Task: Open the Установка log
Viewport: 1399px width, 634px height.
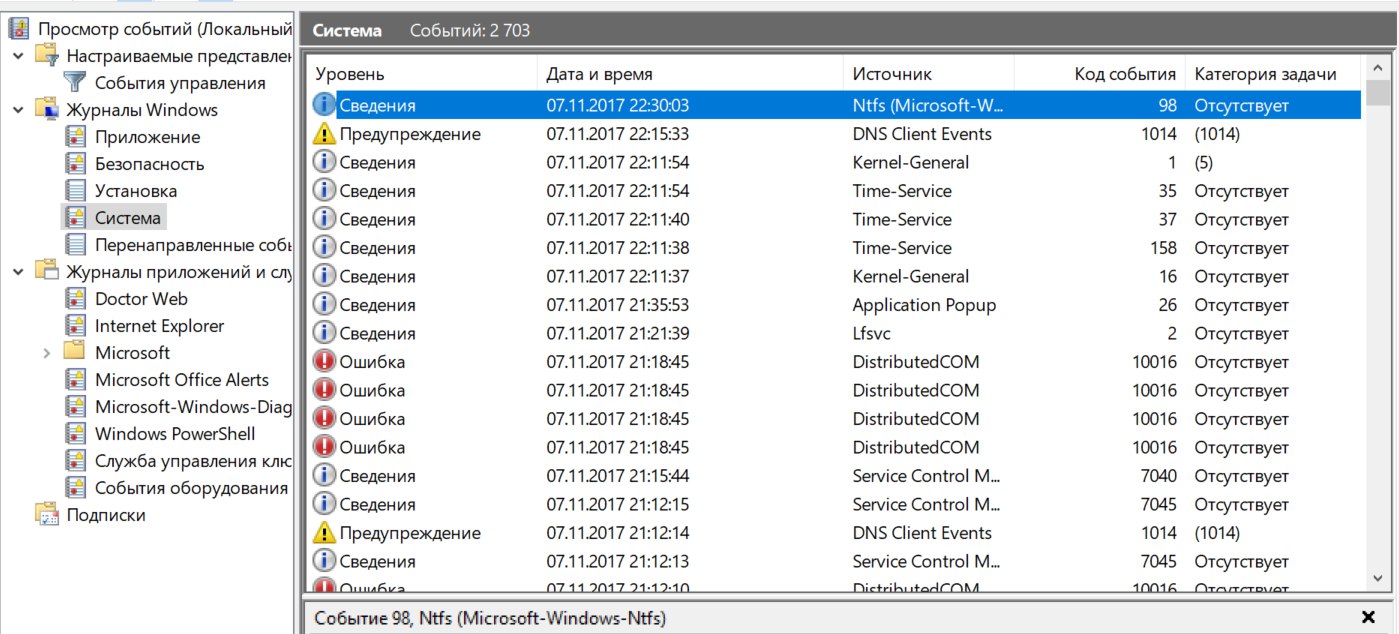Action: pyautogui.click(x=135, y=191)
